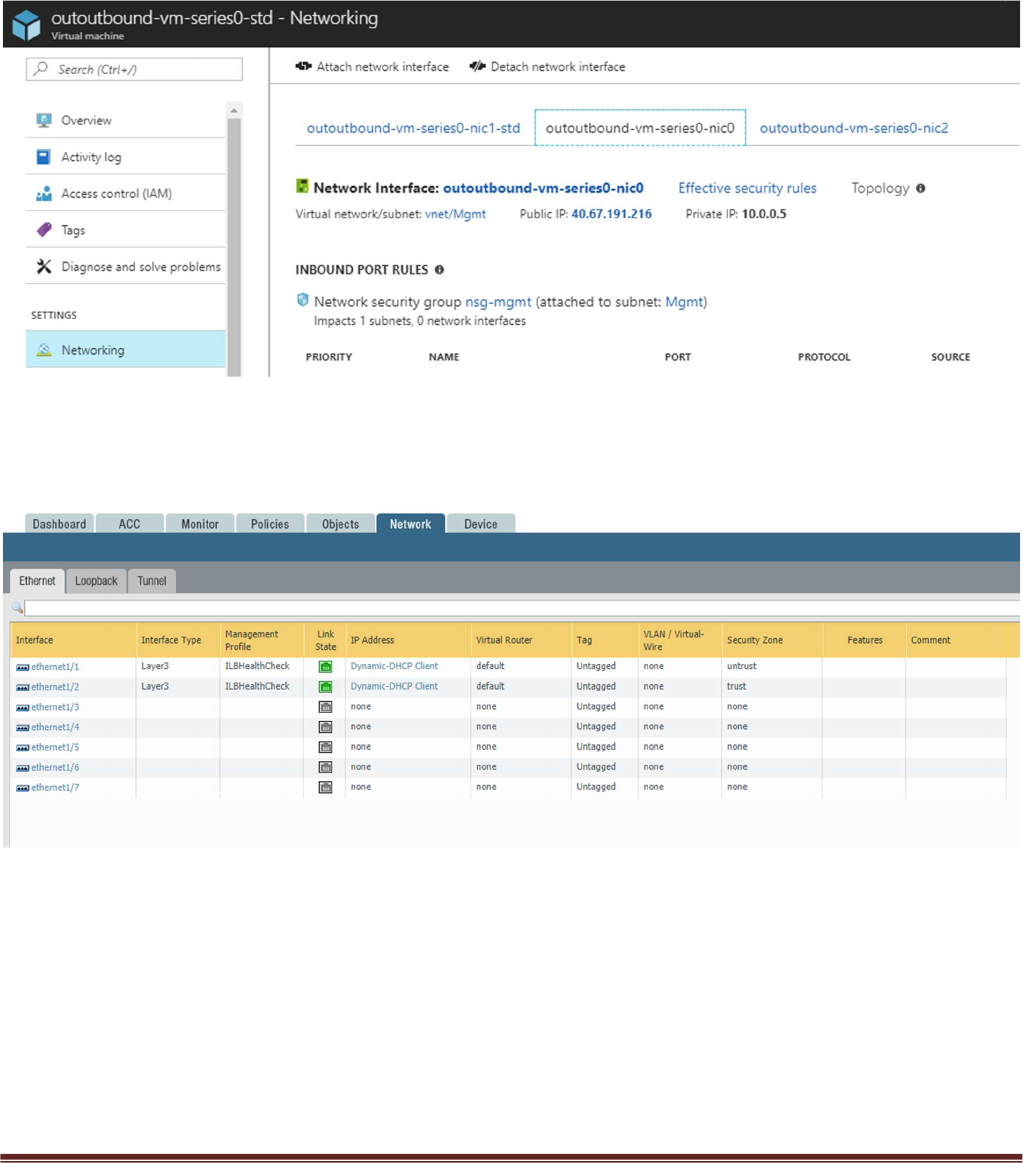Click the green link state icon for ethernet1/2
Viewport: 1023px width, 1163px height.
(325, 687)
